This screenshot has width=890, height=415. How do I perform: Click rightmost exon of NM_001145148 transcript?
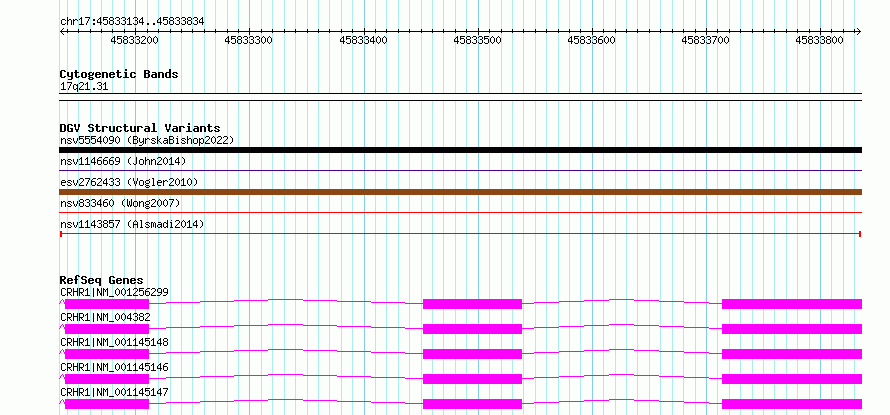[792, 354]
